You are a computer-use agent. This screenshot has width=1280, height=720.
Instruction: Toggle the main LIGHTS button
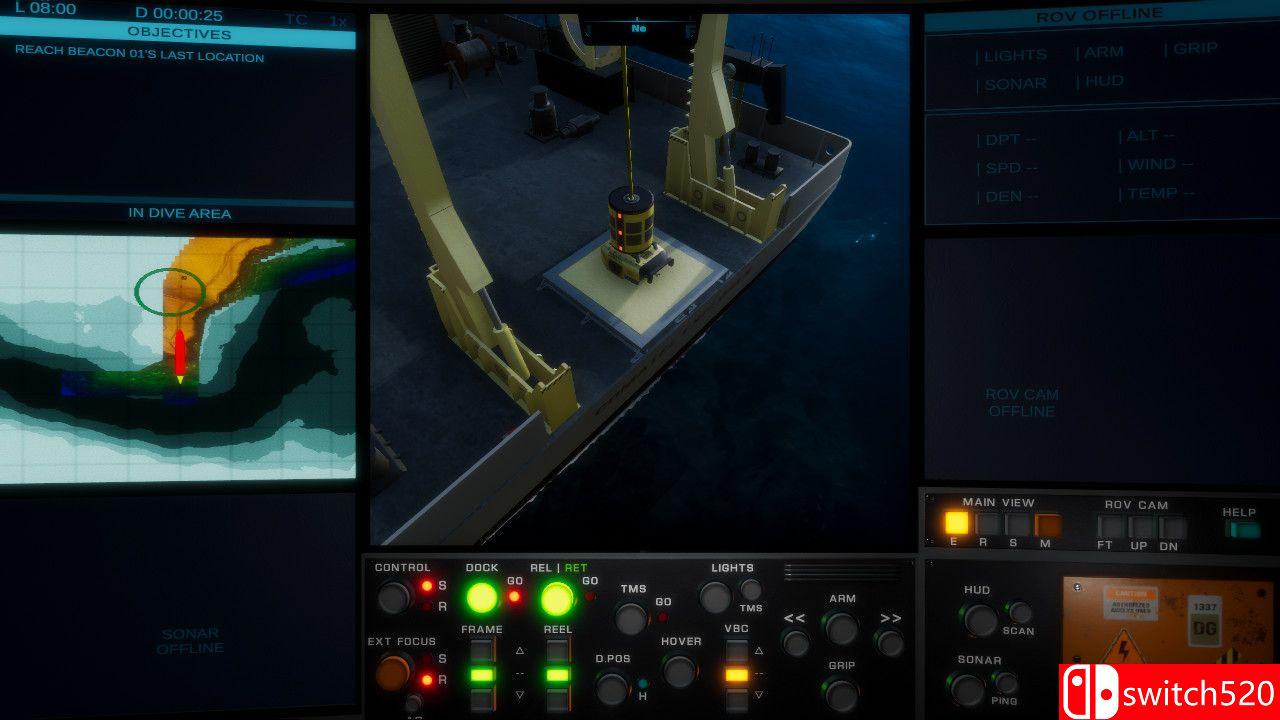(715, 598)
